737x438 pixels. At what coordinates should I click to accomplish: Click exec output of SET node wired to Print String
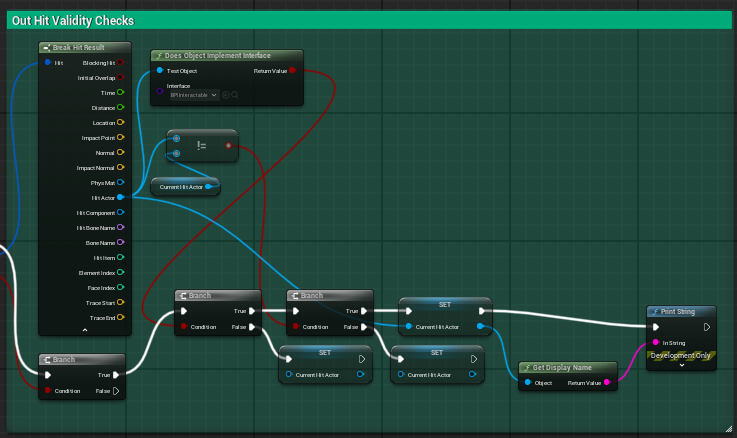pos(482,311)
